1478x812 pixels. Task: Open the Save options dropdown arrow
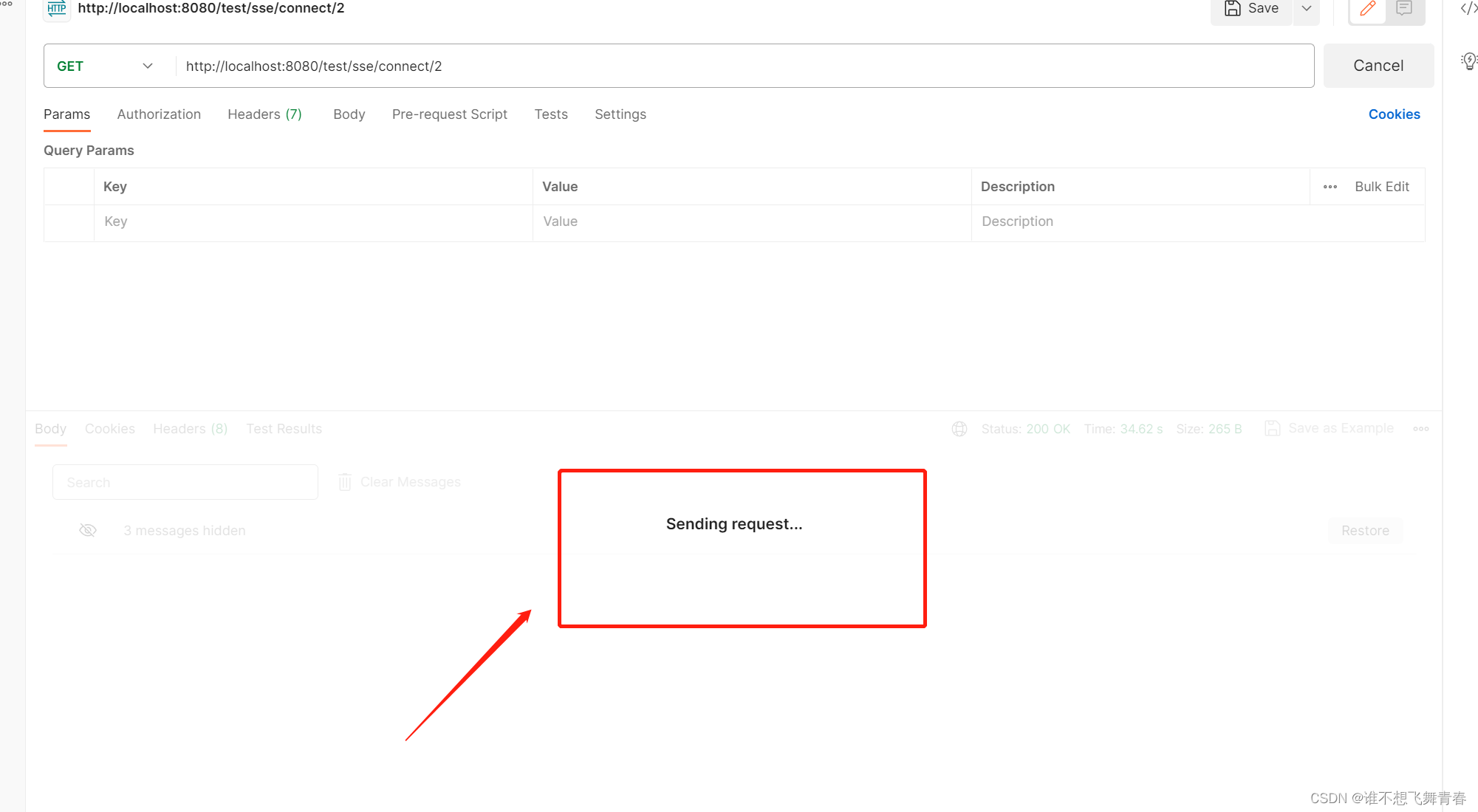tap(1307, 8)
